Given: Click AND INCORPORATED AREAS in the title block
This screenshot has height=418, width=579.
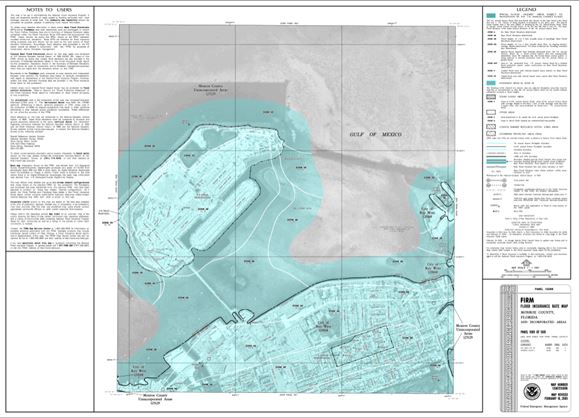Looking at the screenshot, I should coord(543,322).
